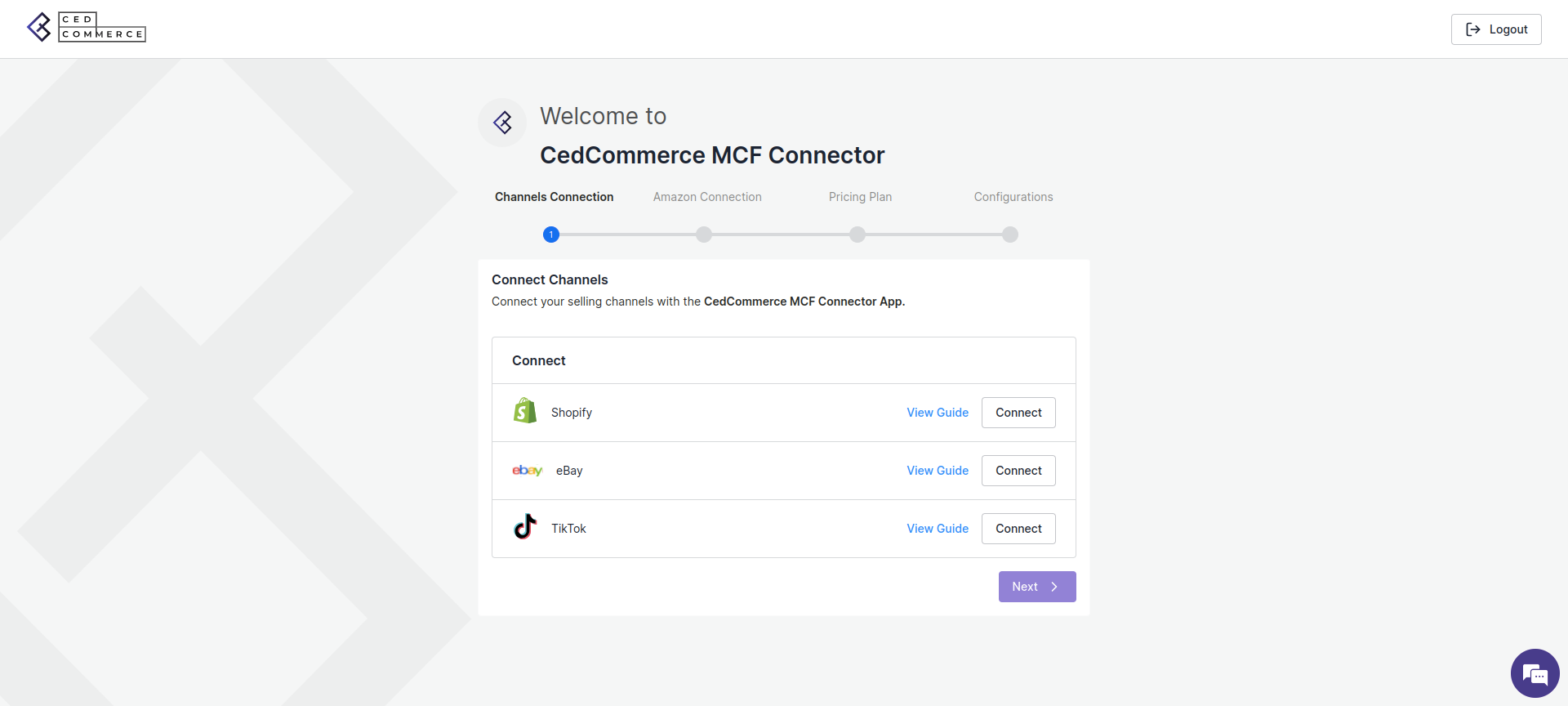
Task: Click the TikTok logo icon
Action: coord(525,527)
